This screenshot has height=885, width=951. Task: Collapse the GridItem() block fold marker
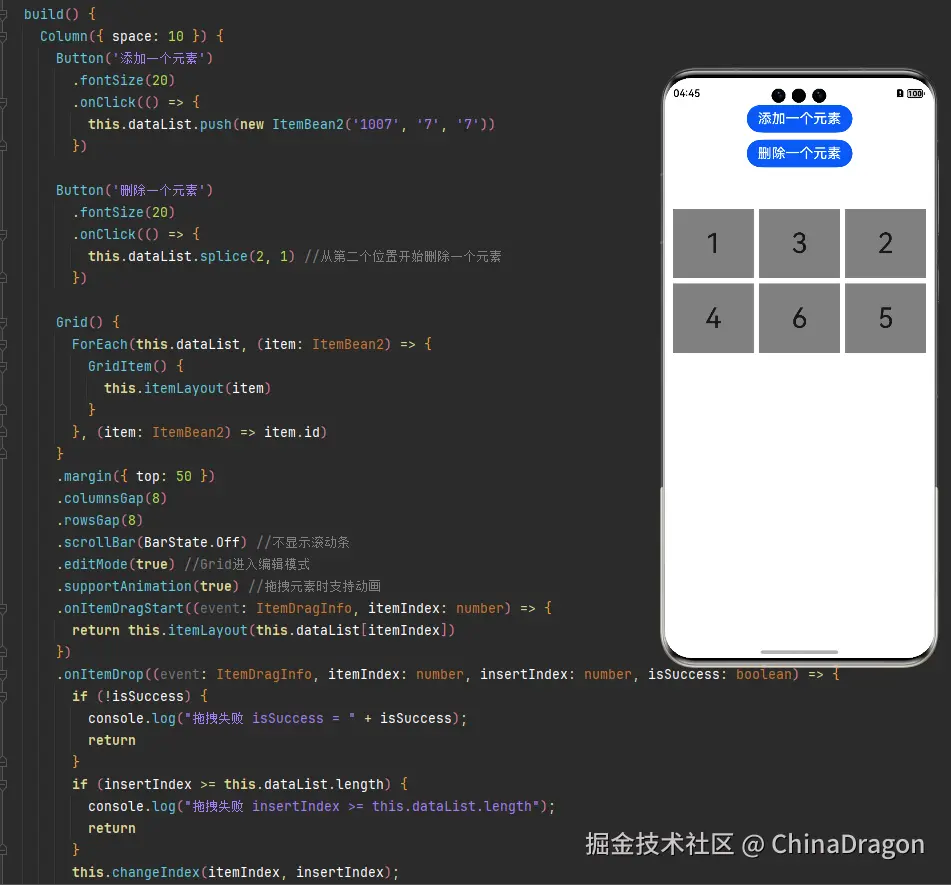3,366
